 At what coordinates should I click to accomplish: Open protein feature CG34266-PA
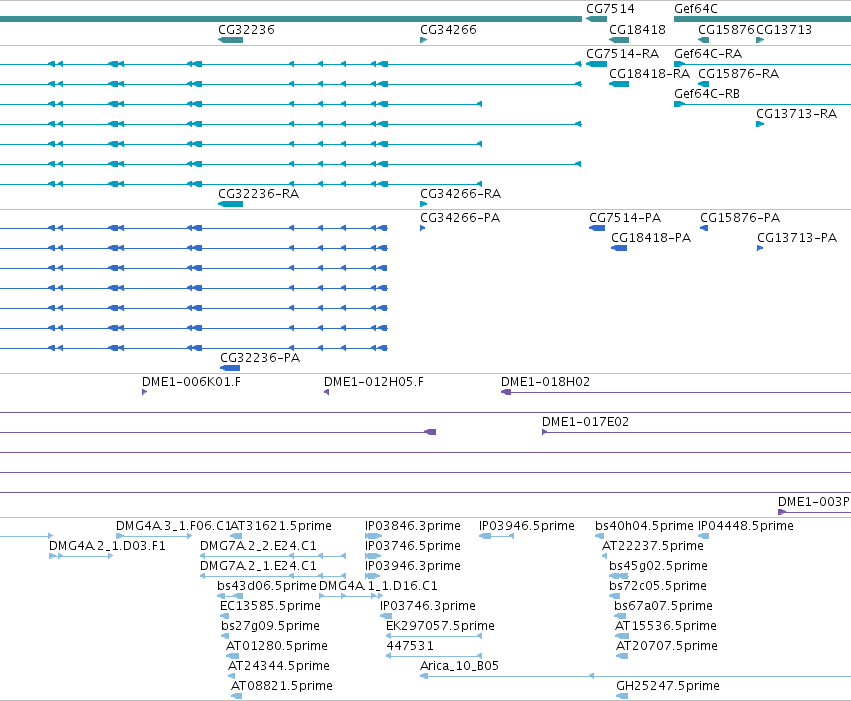coord(460,218)
